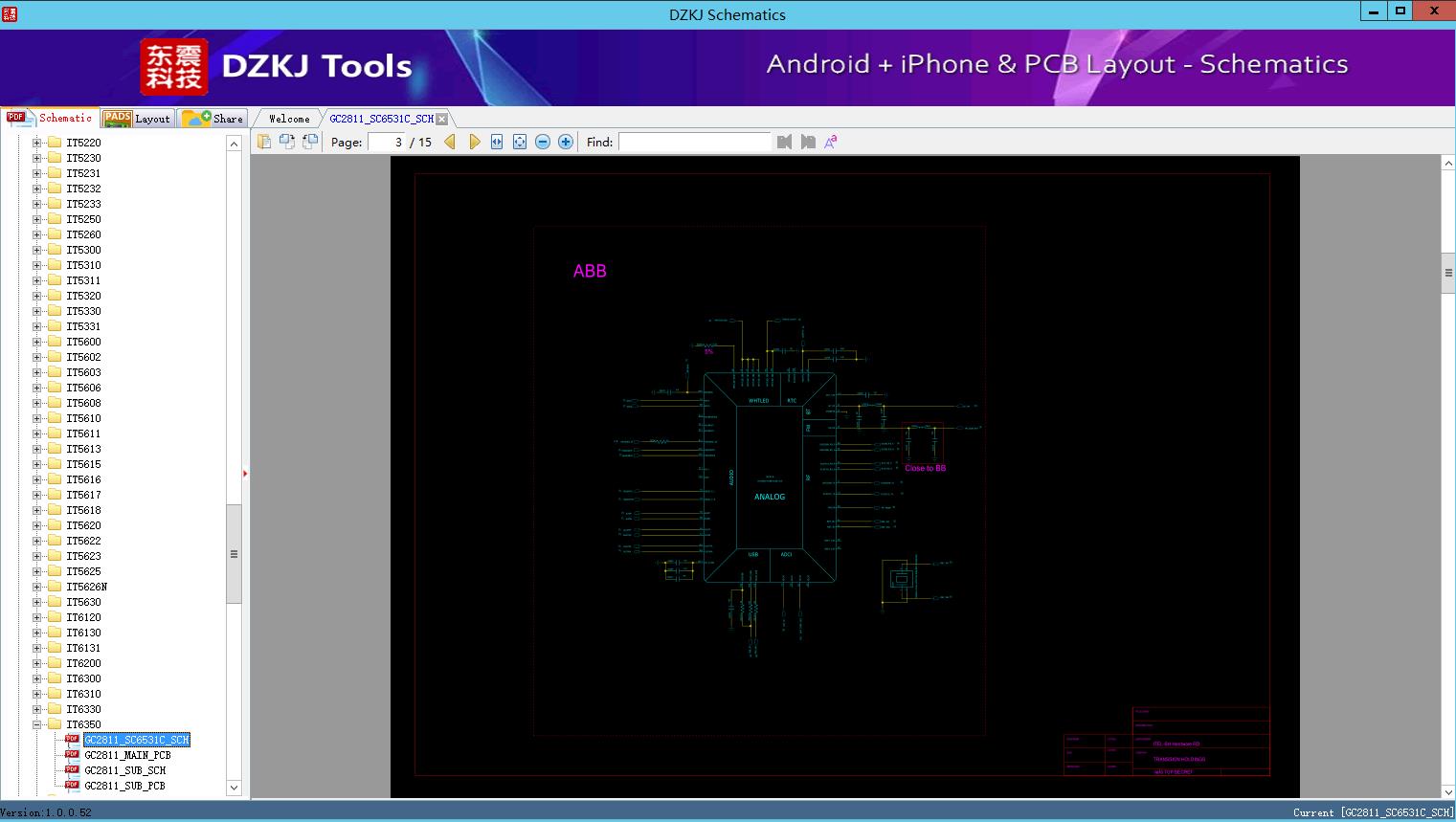Viewport: 1456px width, 822px height.
Task: Open GC2811_SUB_SCH file in tree
Action: click(x=124, y=770)
